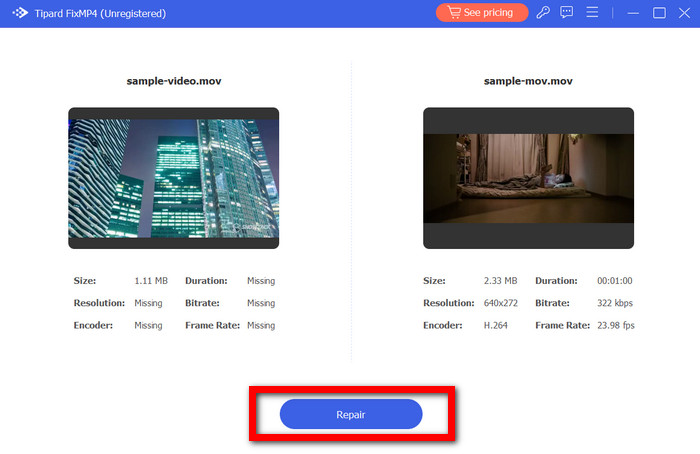Open the See pricing page

[x=481, y=13]
